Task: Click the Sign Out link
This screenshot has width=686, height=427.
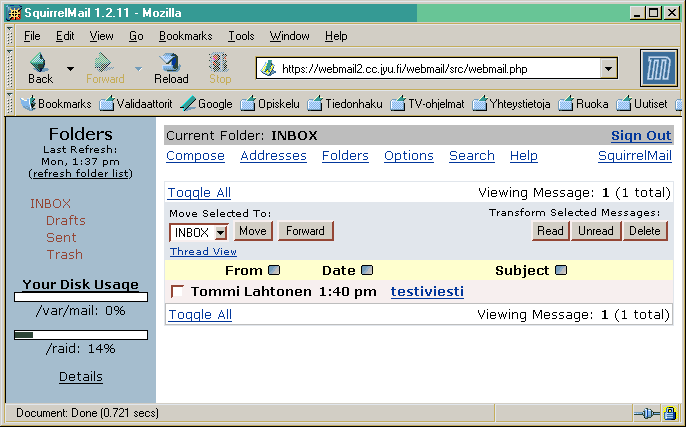Action: (641, 136)
